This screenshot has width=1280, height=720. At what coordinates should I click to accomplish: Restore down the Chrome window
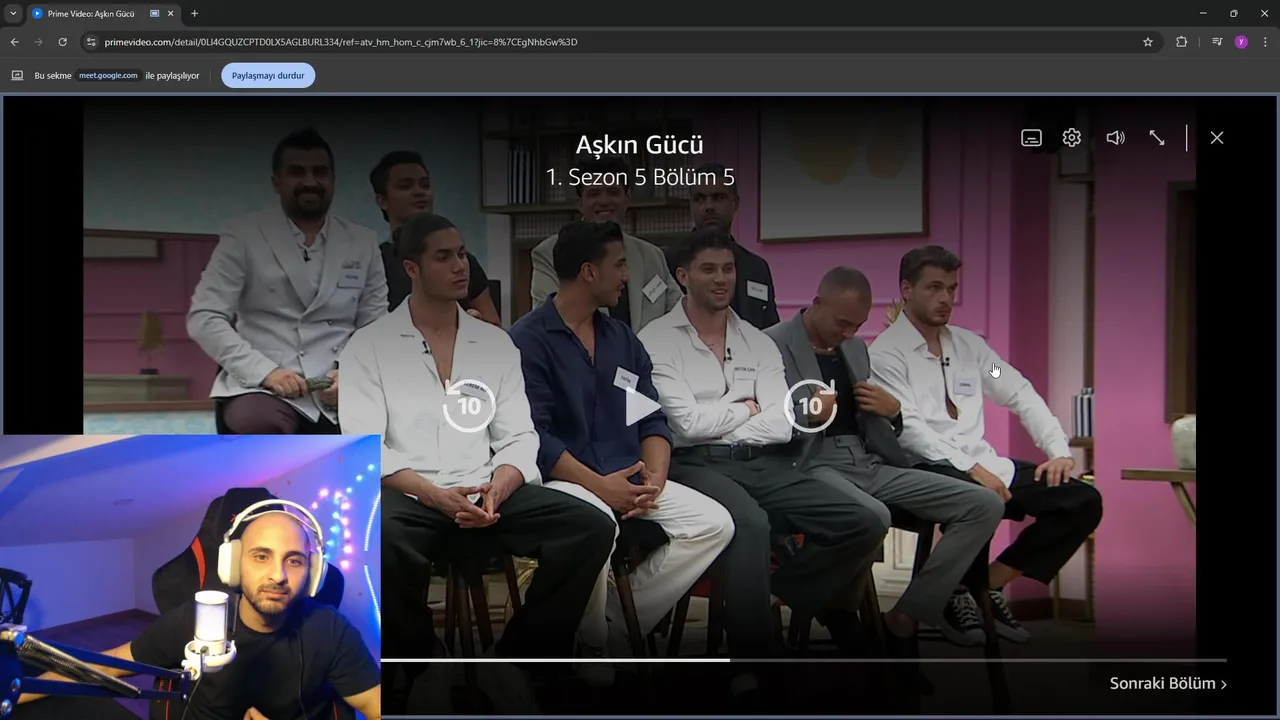[x=1233, y=13]
